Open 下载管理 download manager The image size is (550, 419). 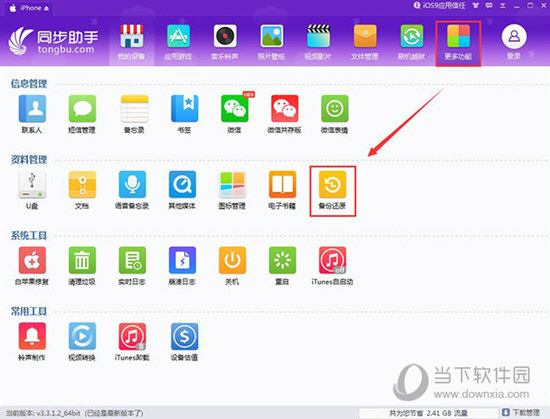(521, 413)
